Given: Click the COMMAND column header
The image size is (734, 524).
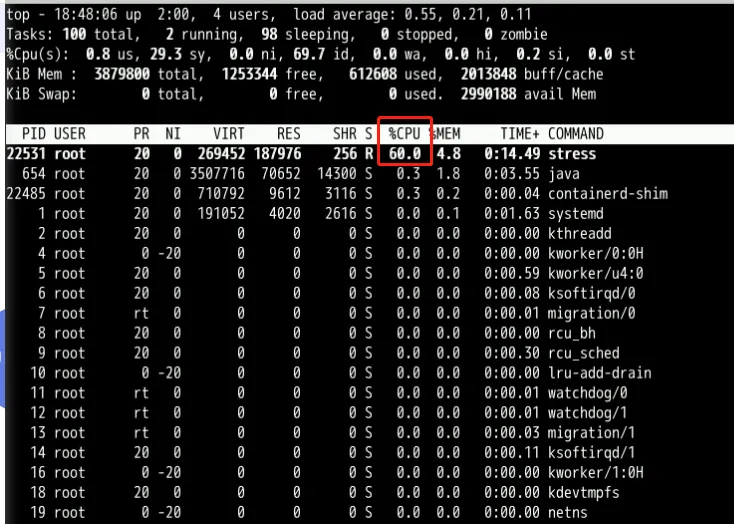Looking at the screenshot, I should click(575, 134).
